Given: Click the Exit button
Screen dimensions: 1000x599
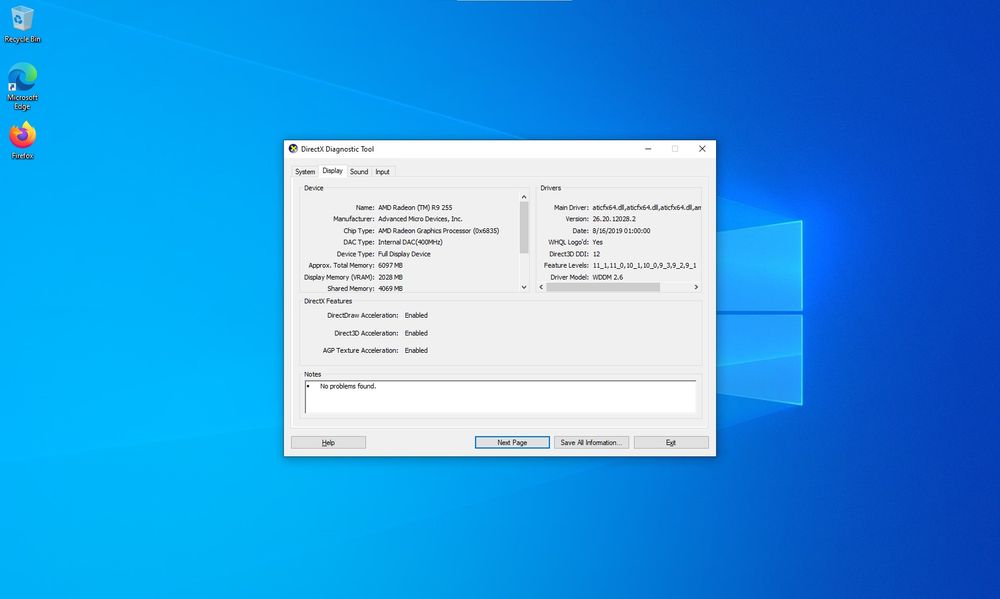Looking at the screenshot, I should pyautogui.click(x=671, y=442).
